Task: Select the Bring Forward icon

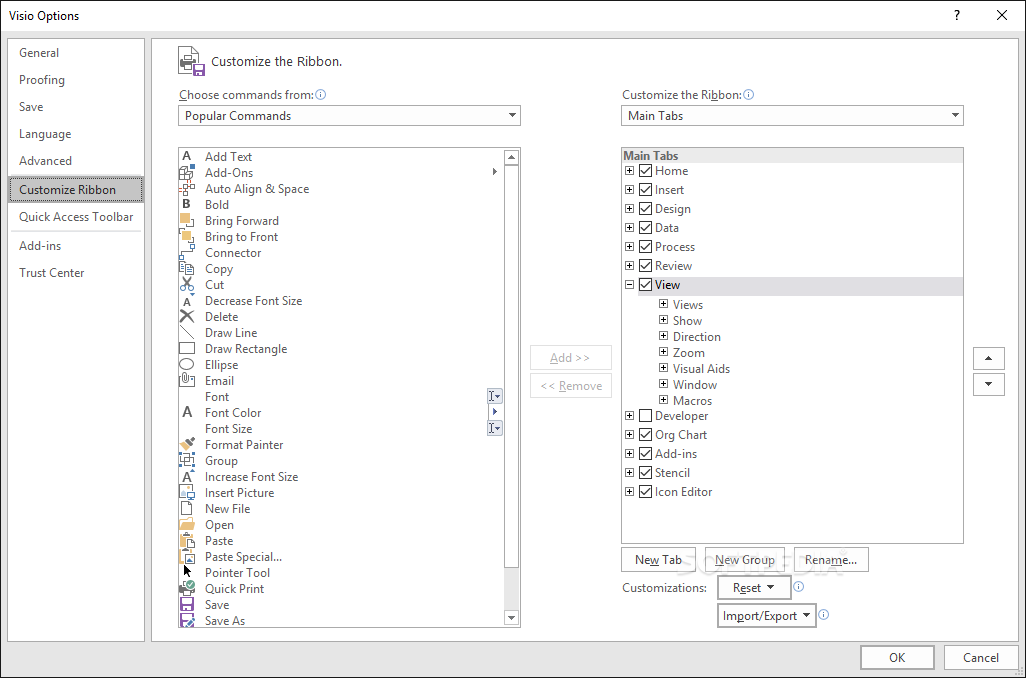Action: click(187, 221)
